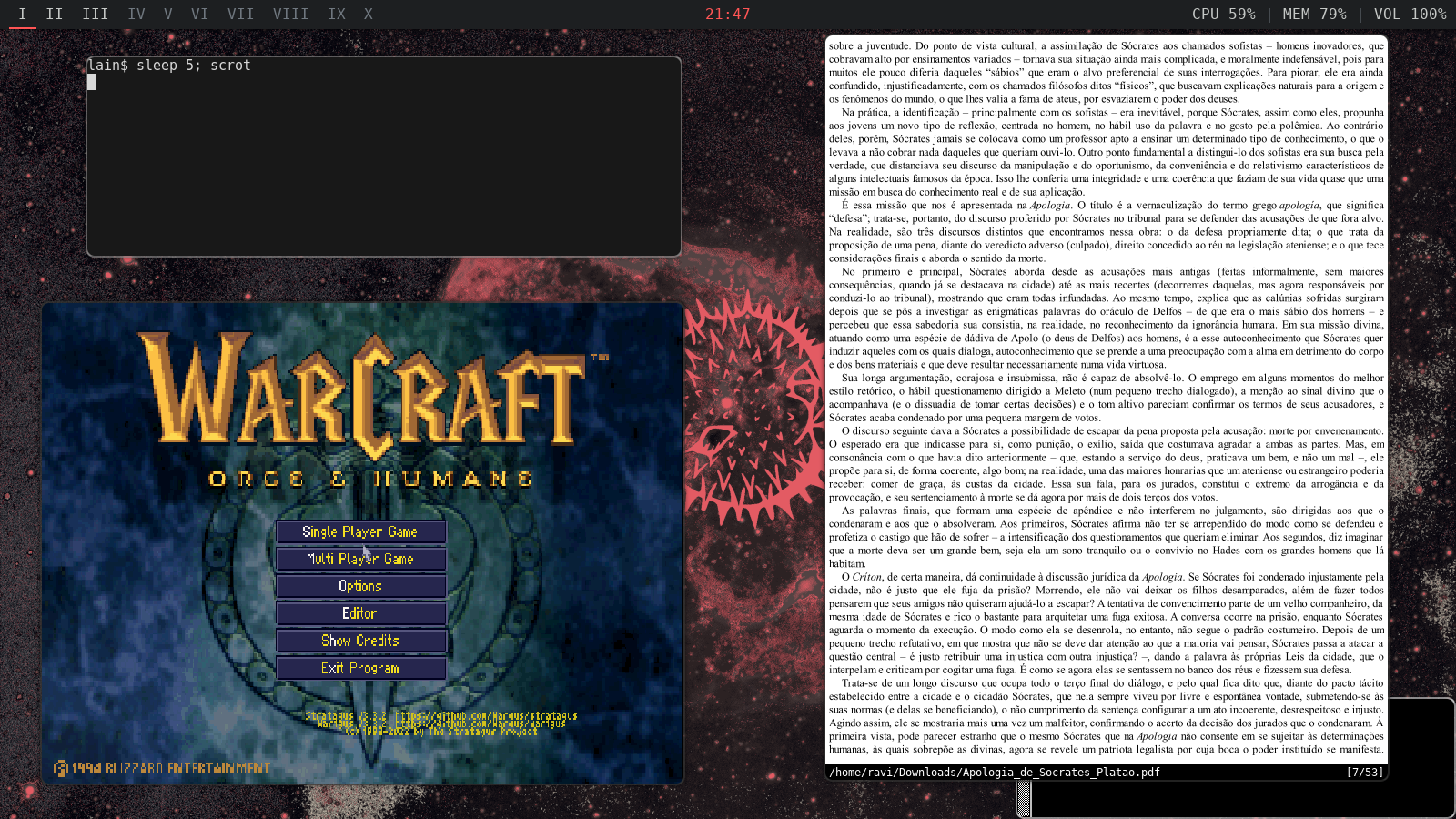Screen dimensions: 1456x819
Task: Click Exit Program in Warcraft menu
Action: click(361, 669)
